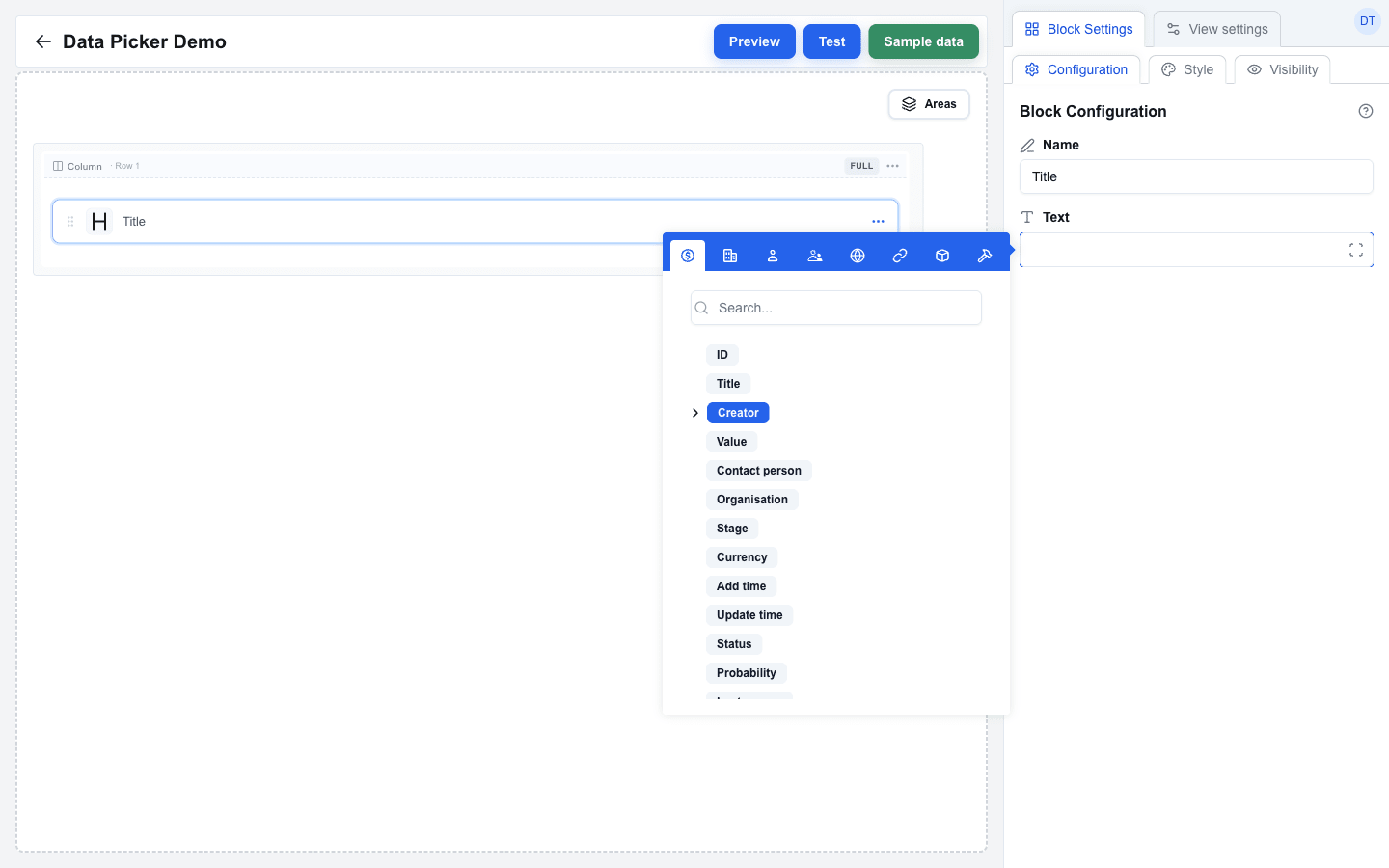This screenshot has height=868, width=1389.
Task: Select the highlighted Creator field chip
Action: (x=738, y=413)
